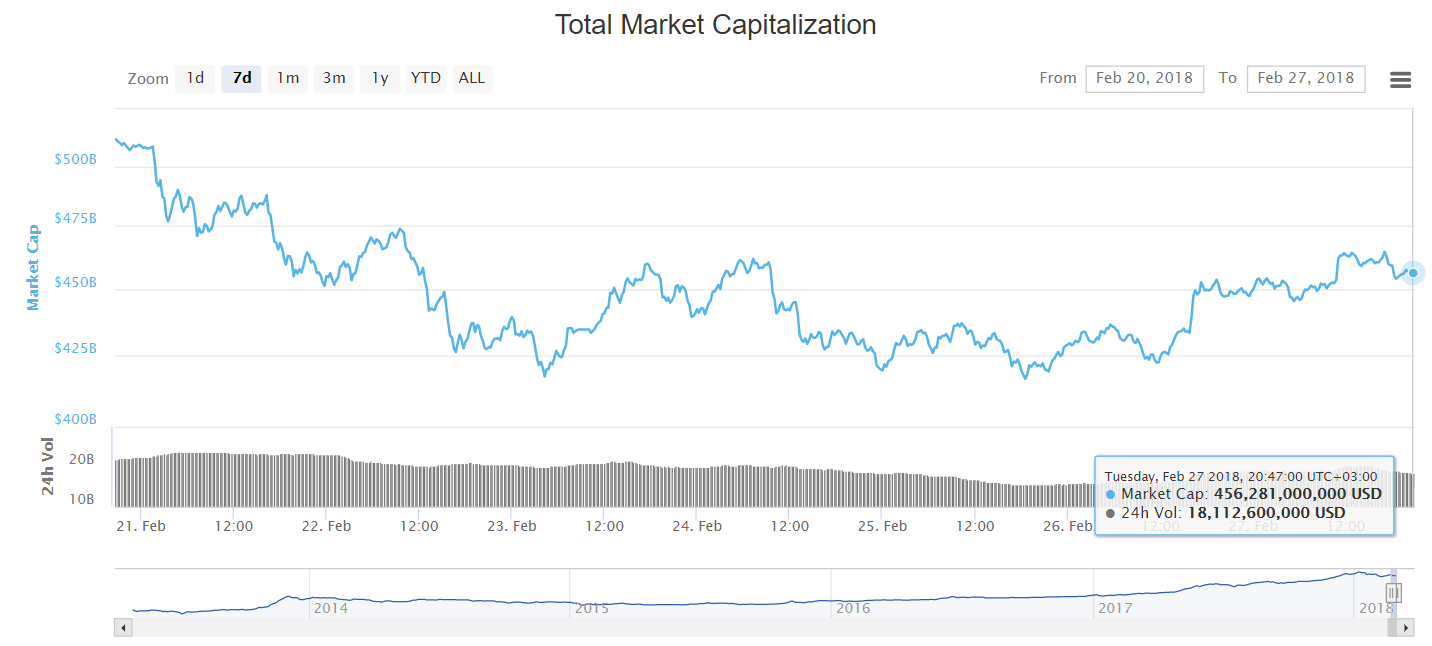
Task: Click the left arrow on the navigator scrollbar
Action: (x=123, y=627)
